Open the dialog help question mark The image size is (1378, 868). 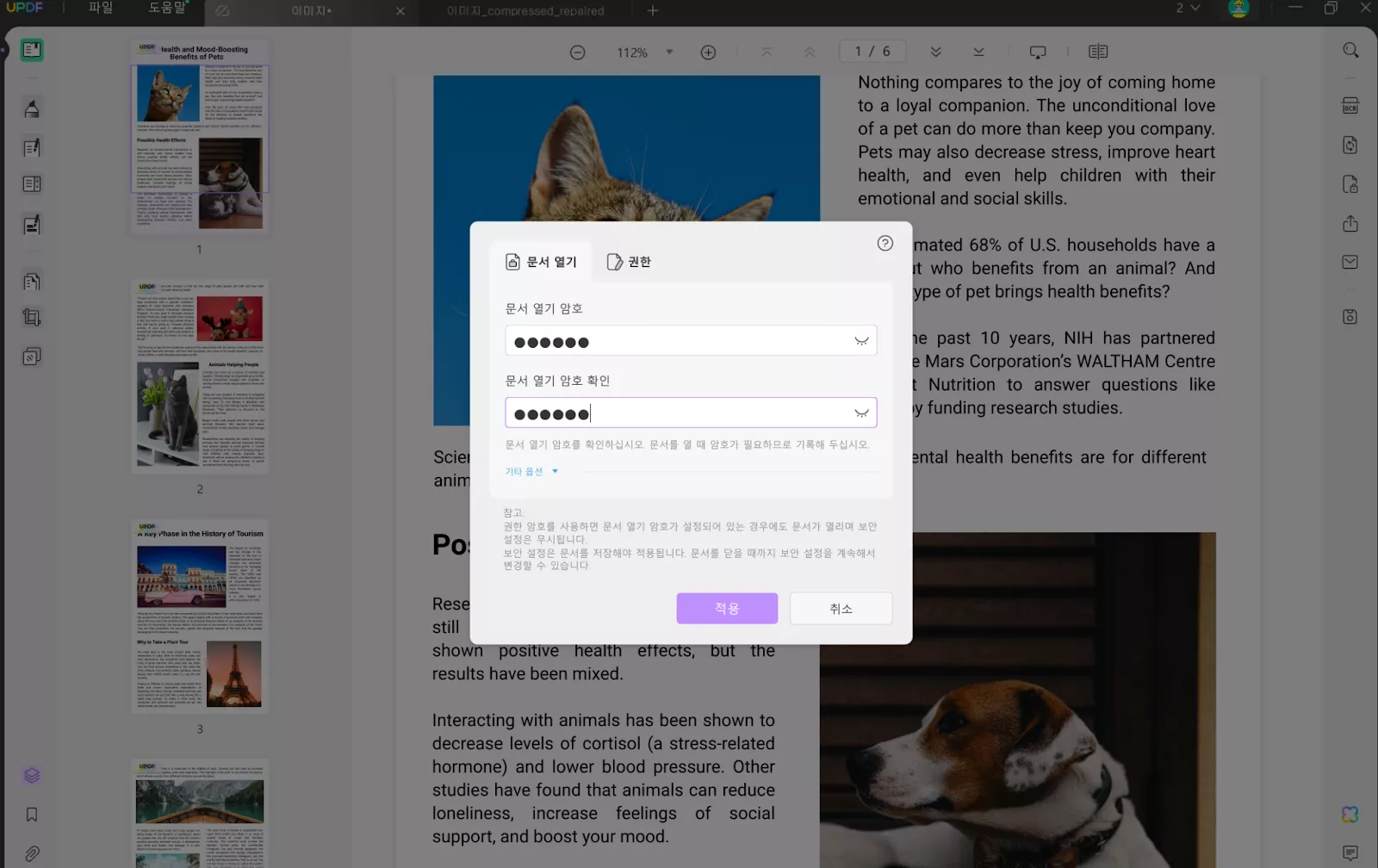pyautogui.click(x=885, y=244)
